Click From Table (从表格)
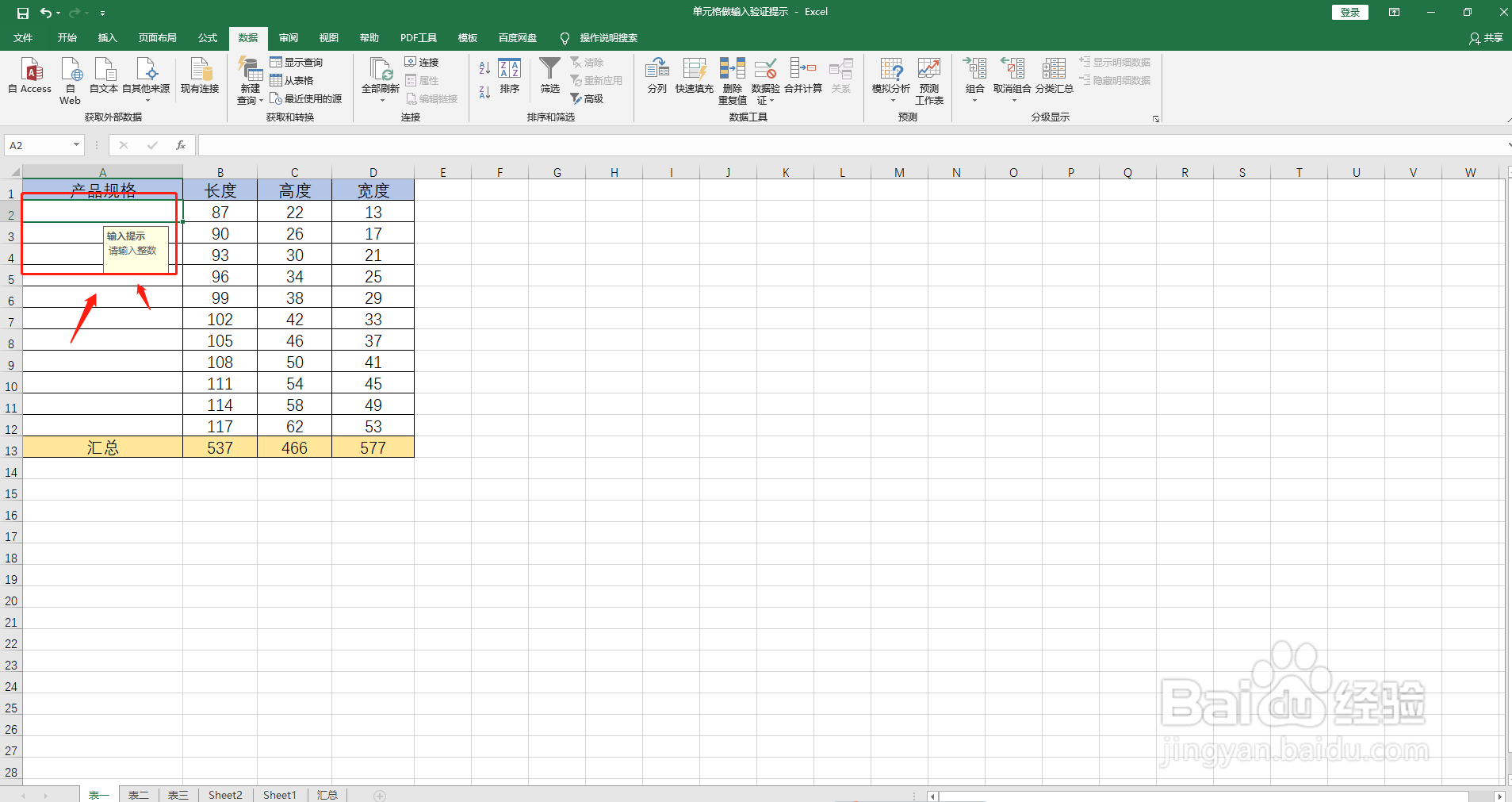The image size is (1512, 802). (292, 80)
